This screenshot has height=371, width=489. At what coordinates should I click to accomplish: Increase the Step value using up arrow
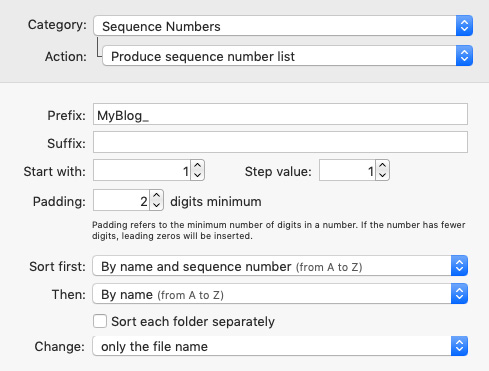383,165
